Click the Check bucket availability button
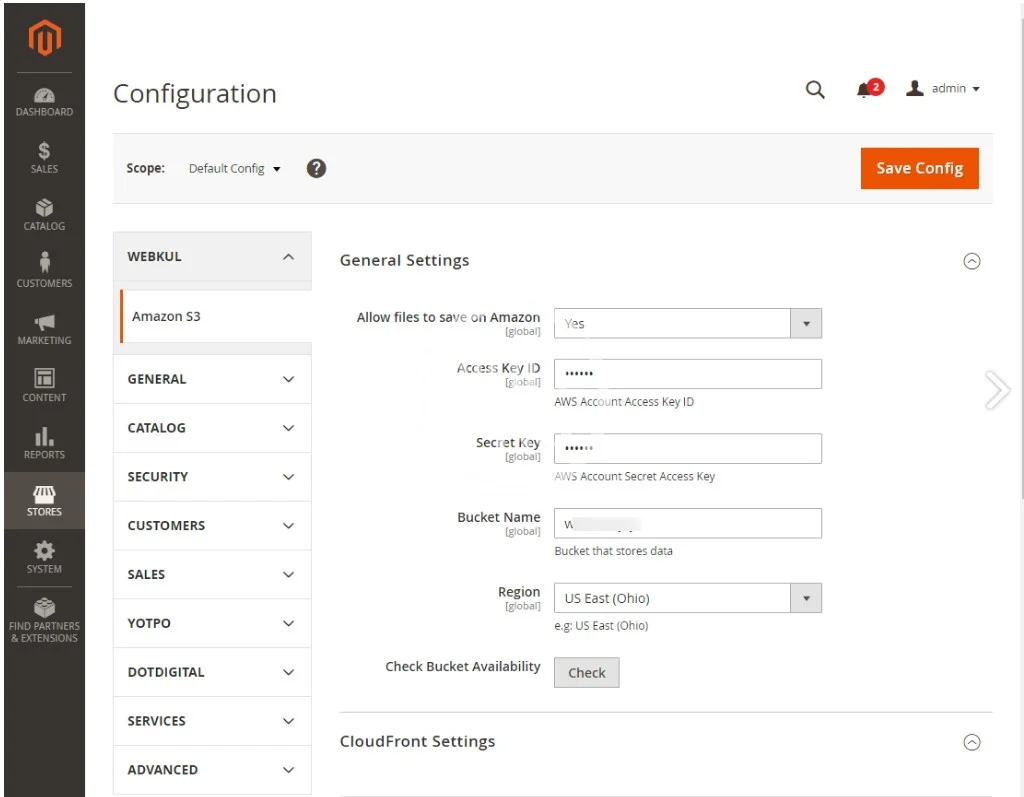This screenshot has height=797, width=1024. coord(586,673)
